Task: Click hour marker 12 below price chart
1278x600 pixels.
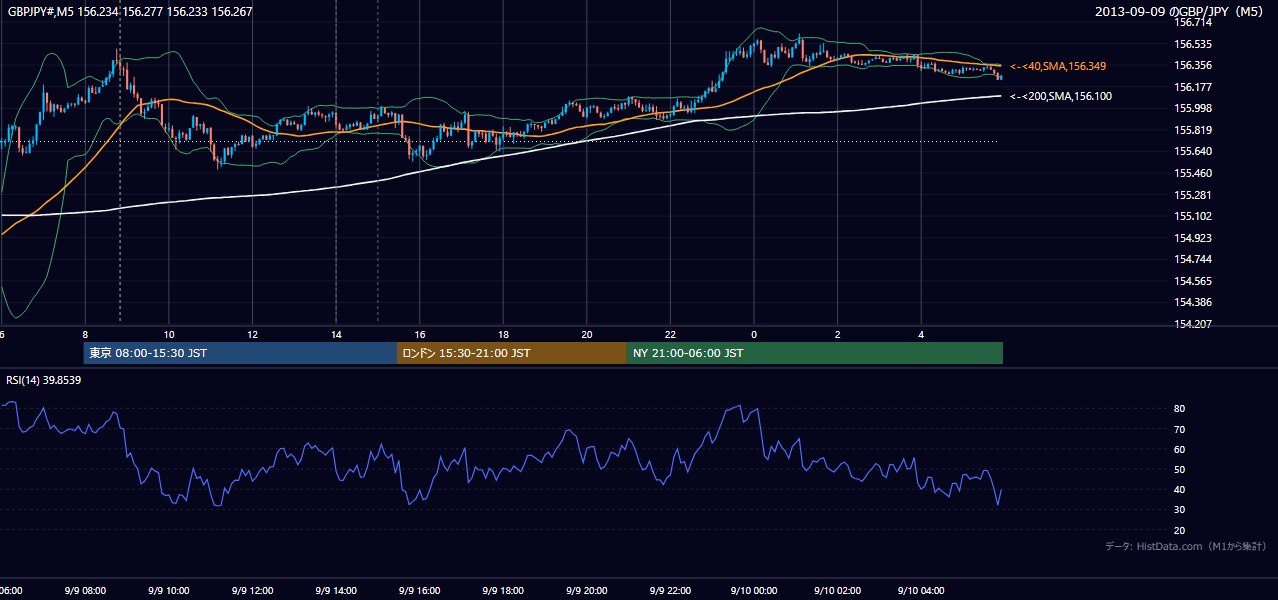Action: point(253,334)
